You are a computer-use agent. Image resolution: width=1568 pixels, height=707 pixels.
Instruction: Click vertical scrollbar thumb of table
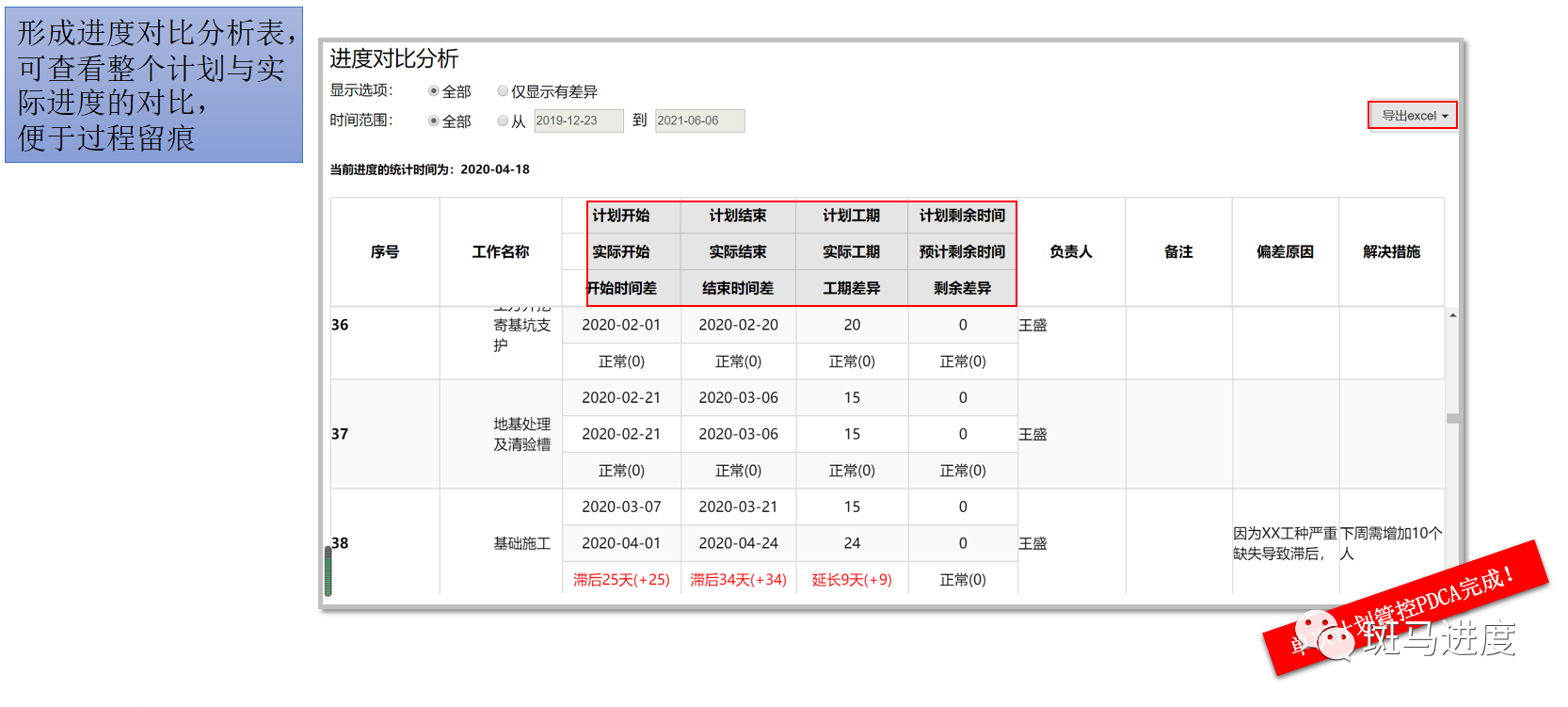[1452, 418]
